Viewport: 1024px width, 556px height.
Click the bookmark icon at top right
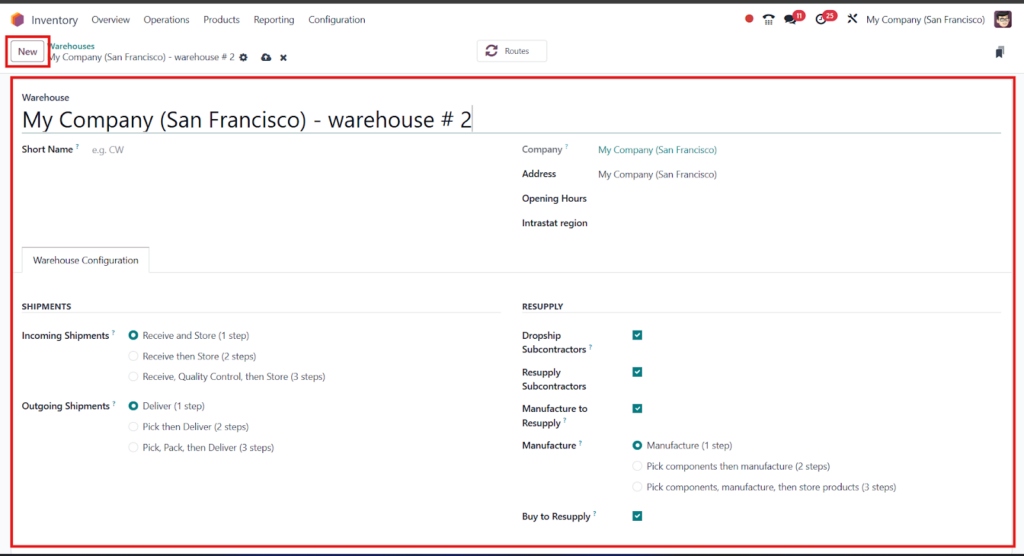pos(1000,52)
